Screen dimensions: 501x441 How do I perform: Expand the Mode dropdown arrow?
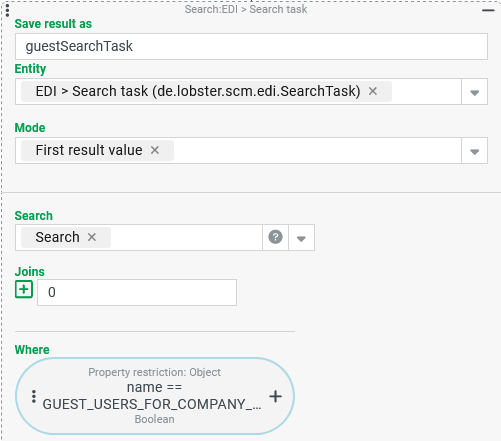[474, 150]
